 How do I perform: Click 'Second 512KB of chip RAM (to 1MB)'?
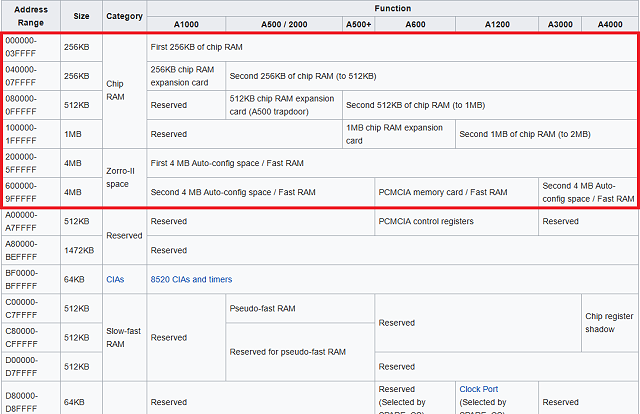coord(490,105)
